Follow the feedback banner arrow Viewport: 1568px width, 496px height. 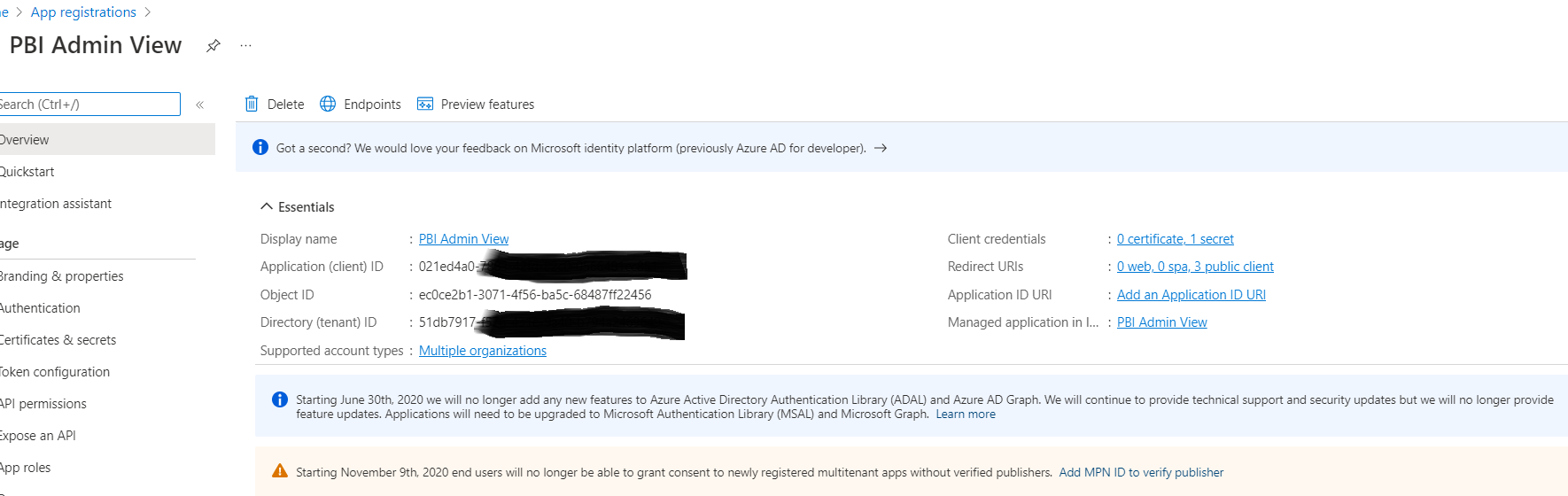tap(881, 148)
